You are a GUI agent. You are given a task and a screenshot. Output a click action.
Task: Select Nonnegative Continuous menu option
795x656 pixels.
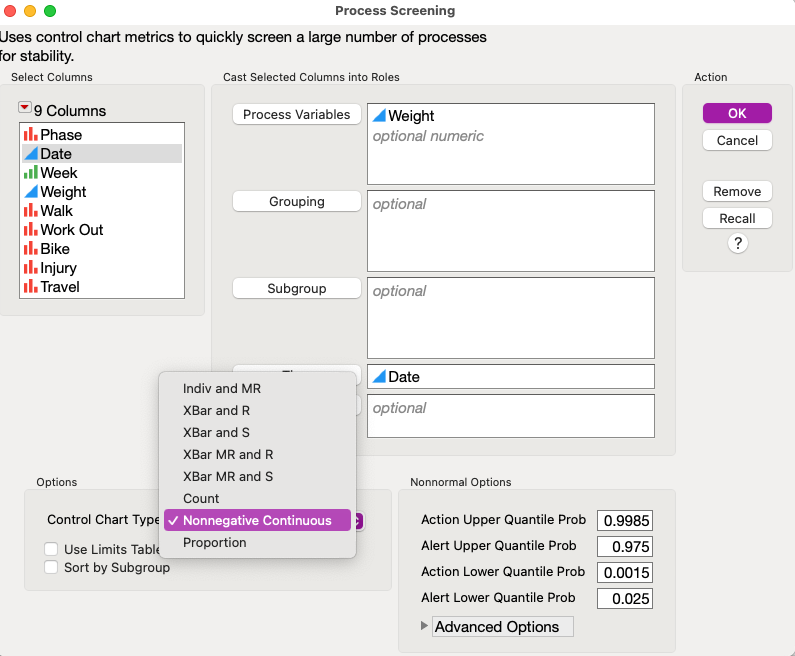pyautogui.click(x=258, y=520)
